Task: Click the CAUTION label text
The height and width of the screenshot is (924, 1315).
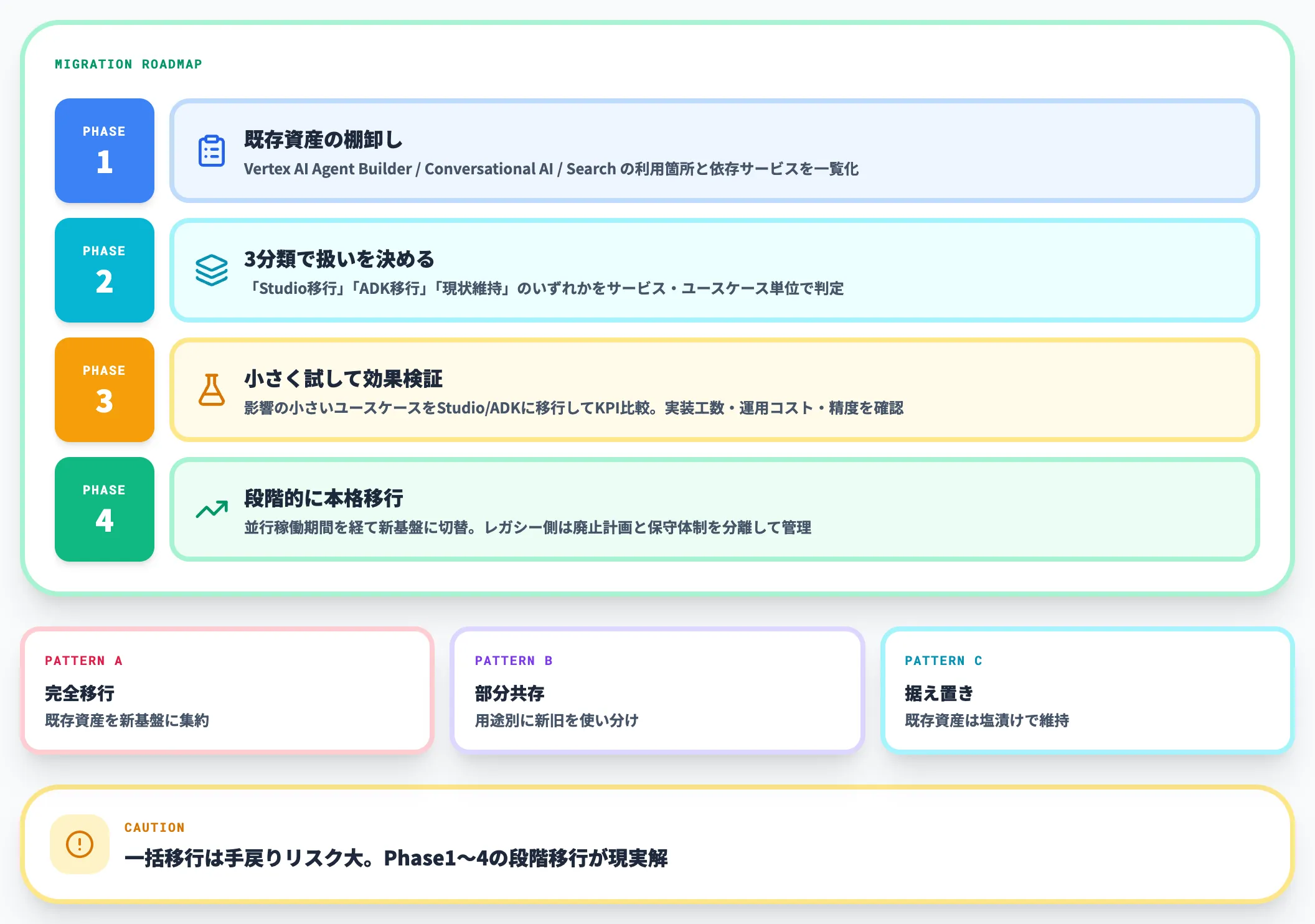Action: (154, 827)
